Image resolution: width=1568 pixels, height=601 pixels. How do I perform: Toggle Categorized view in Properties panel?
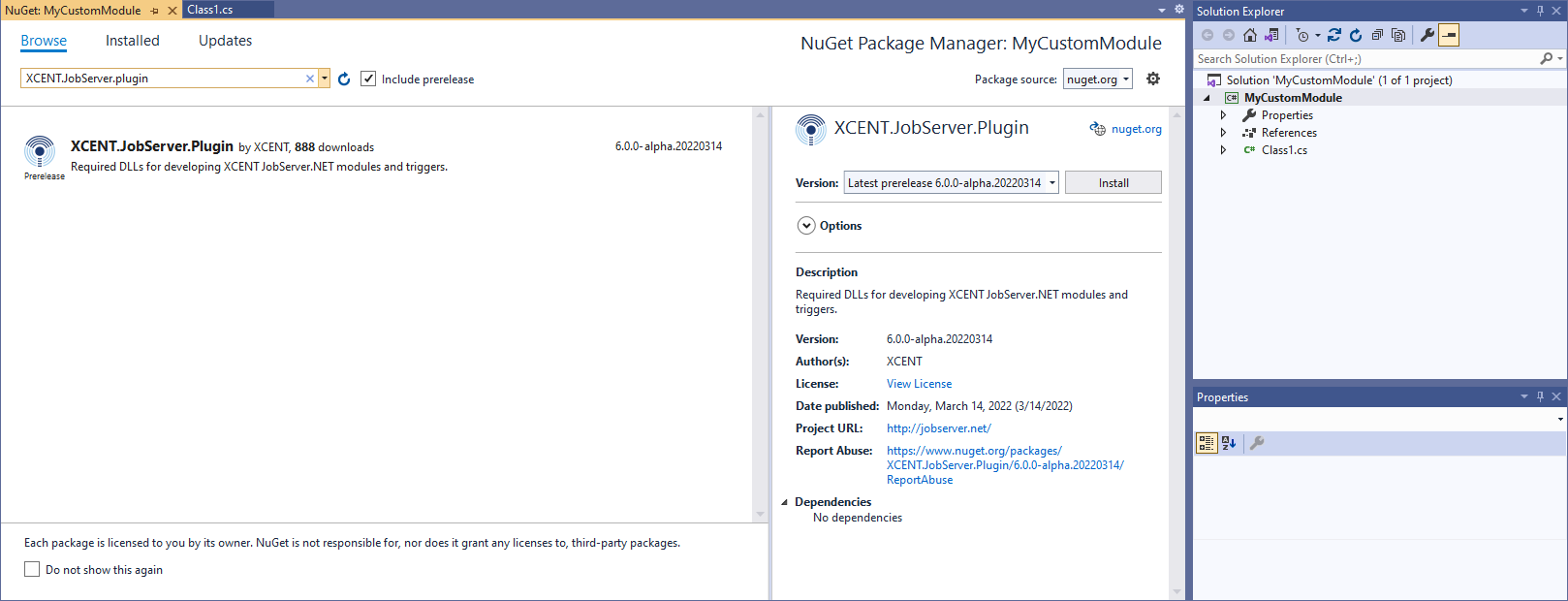[1207, 443]
